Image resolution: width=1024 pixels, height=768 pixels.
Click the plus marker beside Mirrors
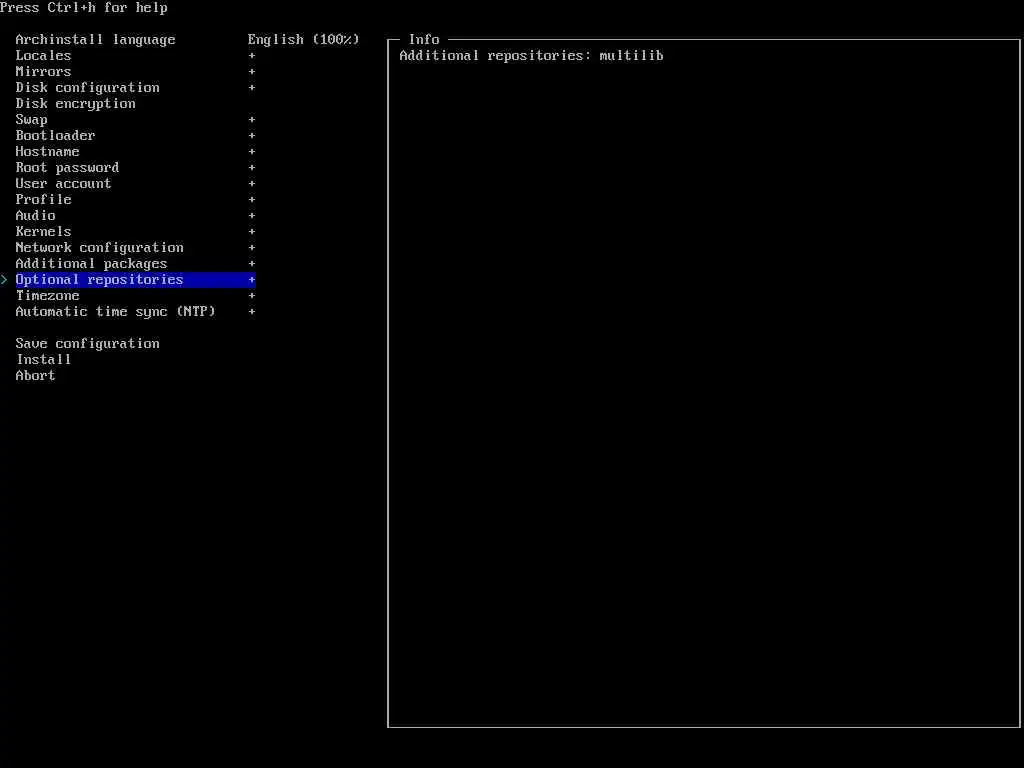(251, 71)
